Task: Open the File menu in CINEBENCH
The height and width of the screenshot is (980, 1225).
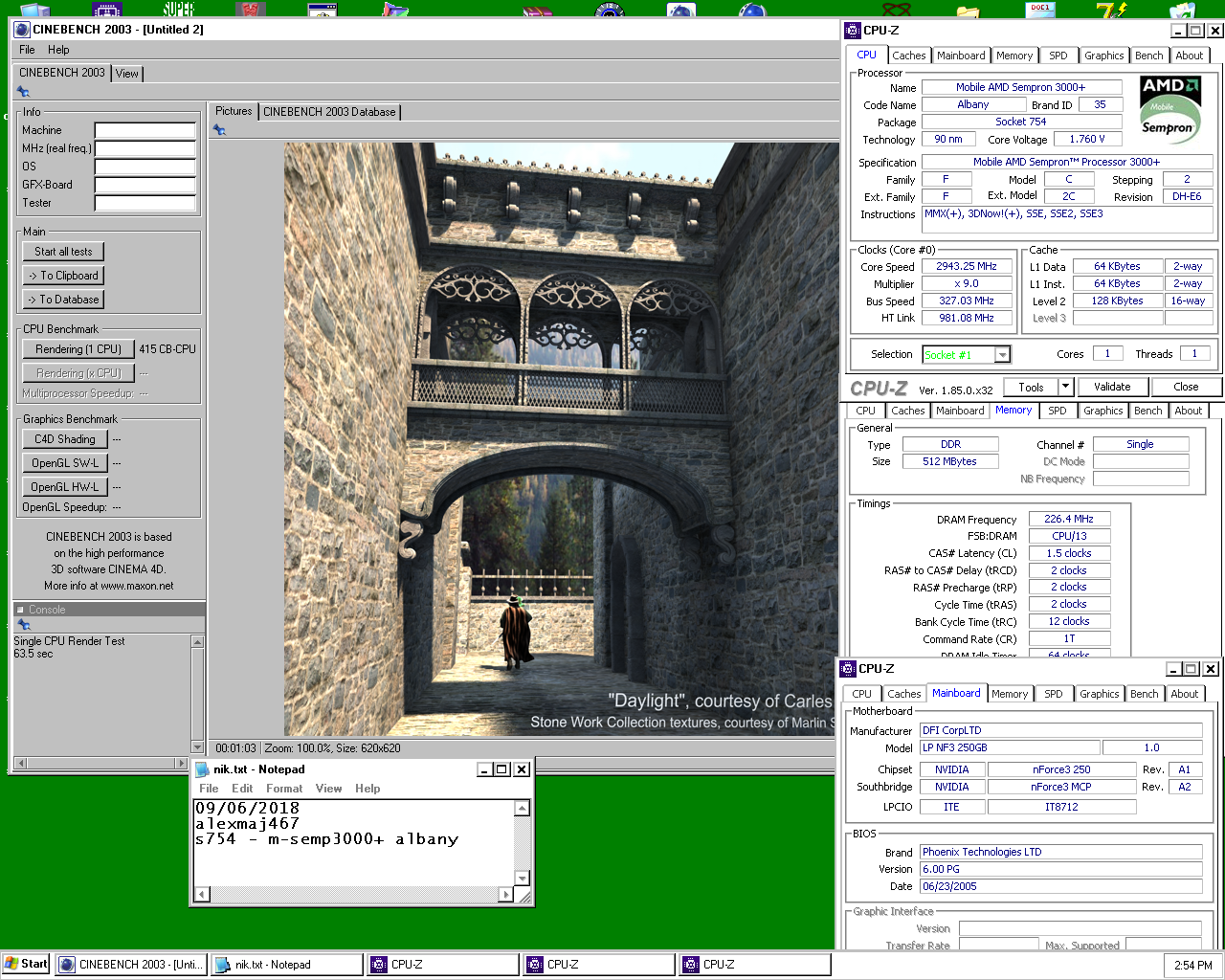Action: [x=27, y=50]
